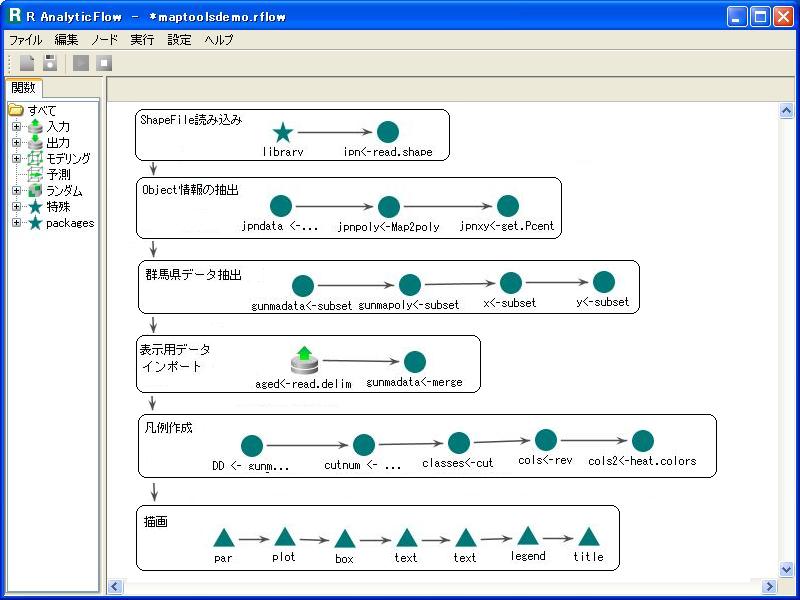
Task: Click the vertical scrollbar down arrow
Action: click(786, 569)
